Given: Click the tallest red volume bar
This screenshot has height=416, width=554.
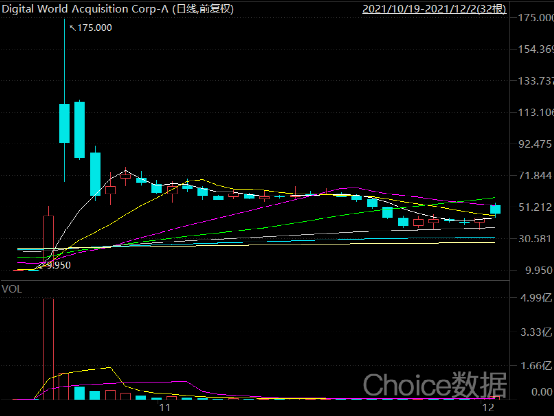Looking at the screenshot, I should point(48,349).
